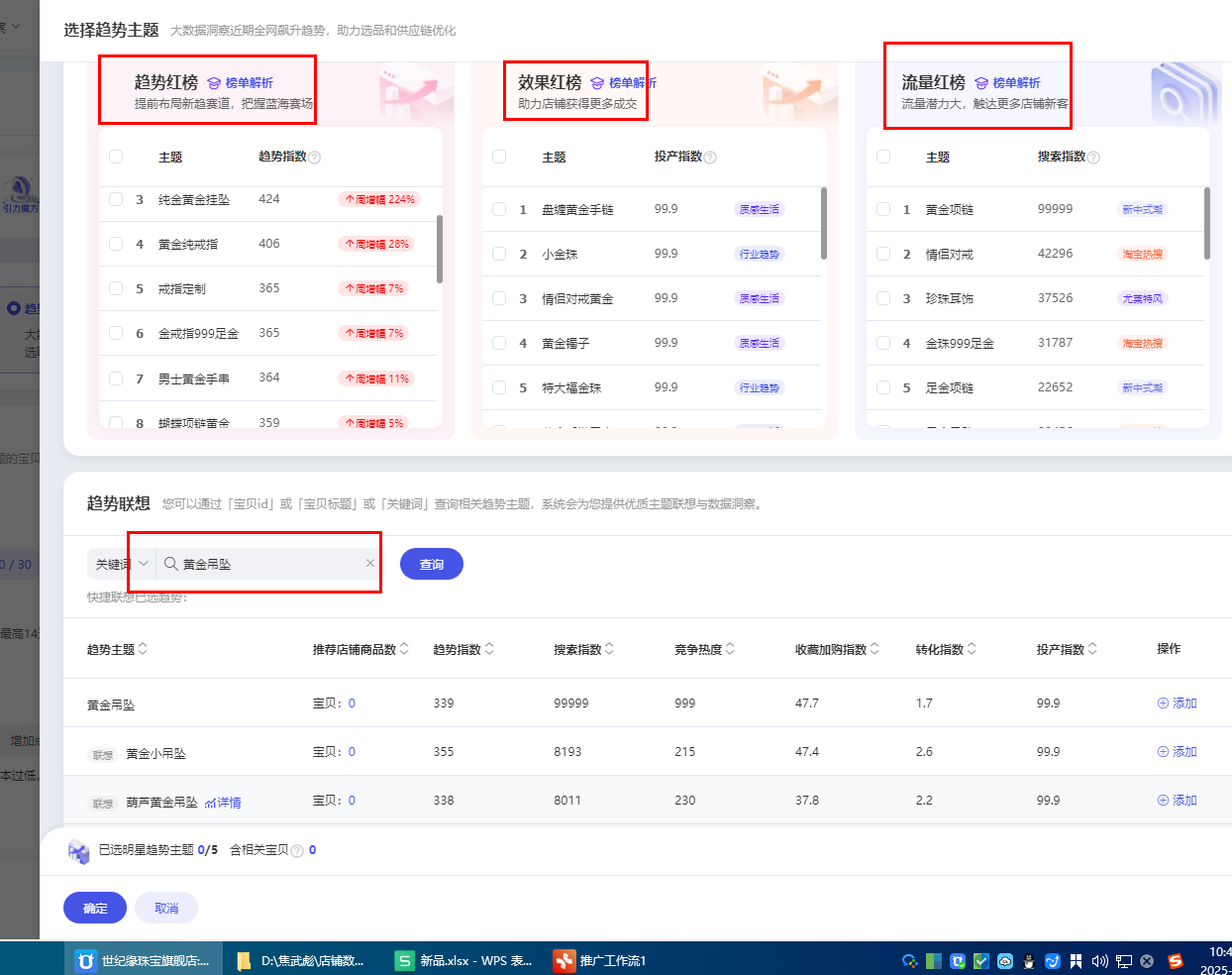Click help icon beside 趋势指数 header
This screenshot has height=975, width=1232.
pyautogui.click(x=315, y=158)
